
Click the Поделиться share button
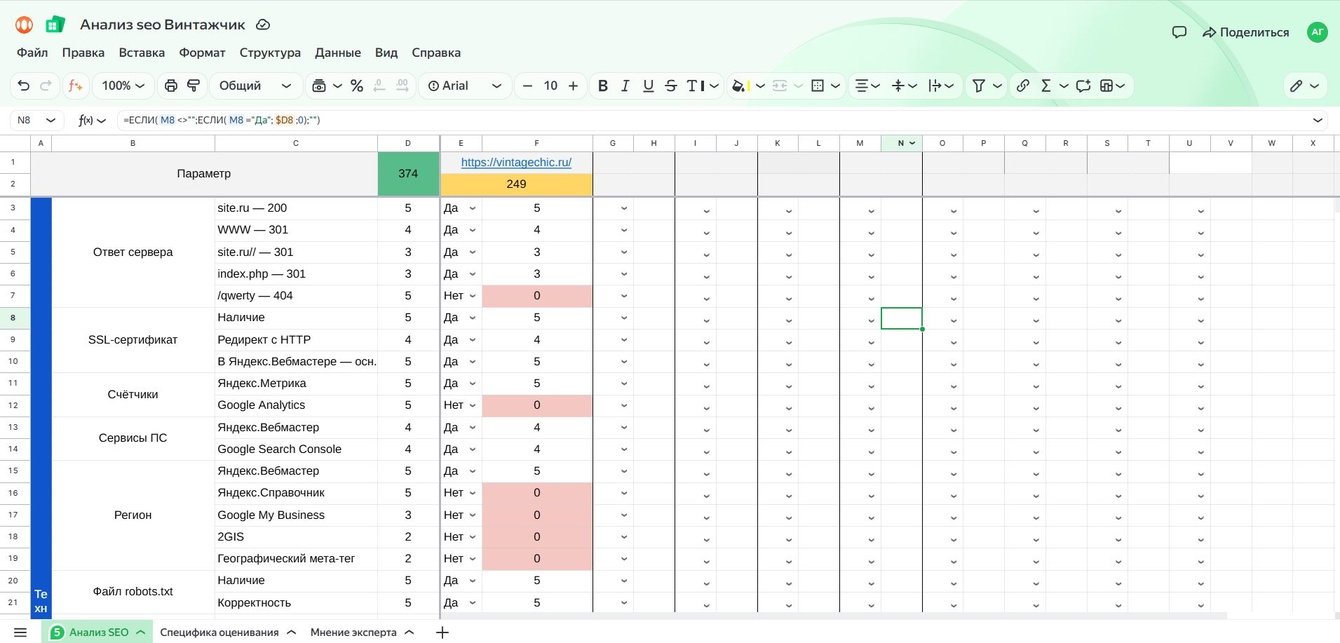[x=1245, y=32]
